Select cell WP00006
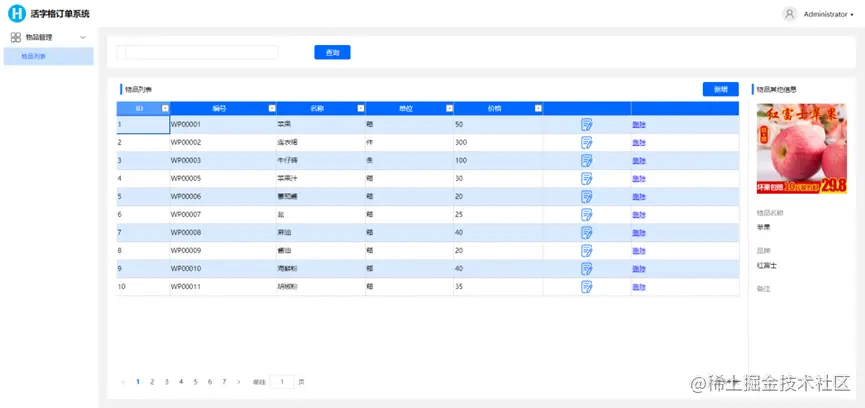This screenshot has height=408, width=865. point(223,197)
